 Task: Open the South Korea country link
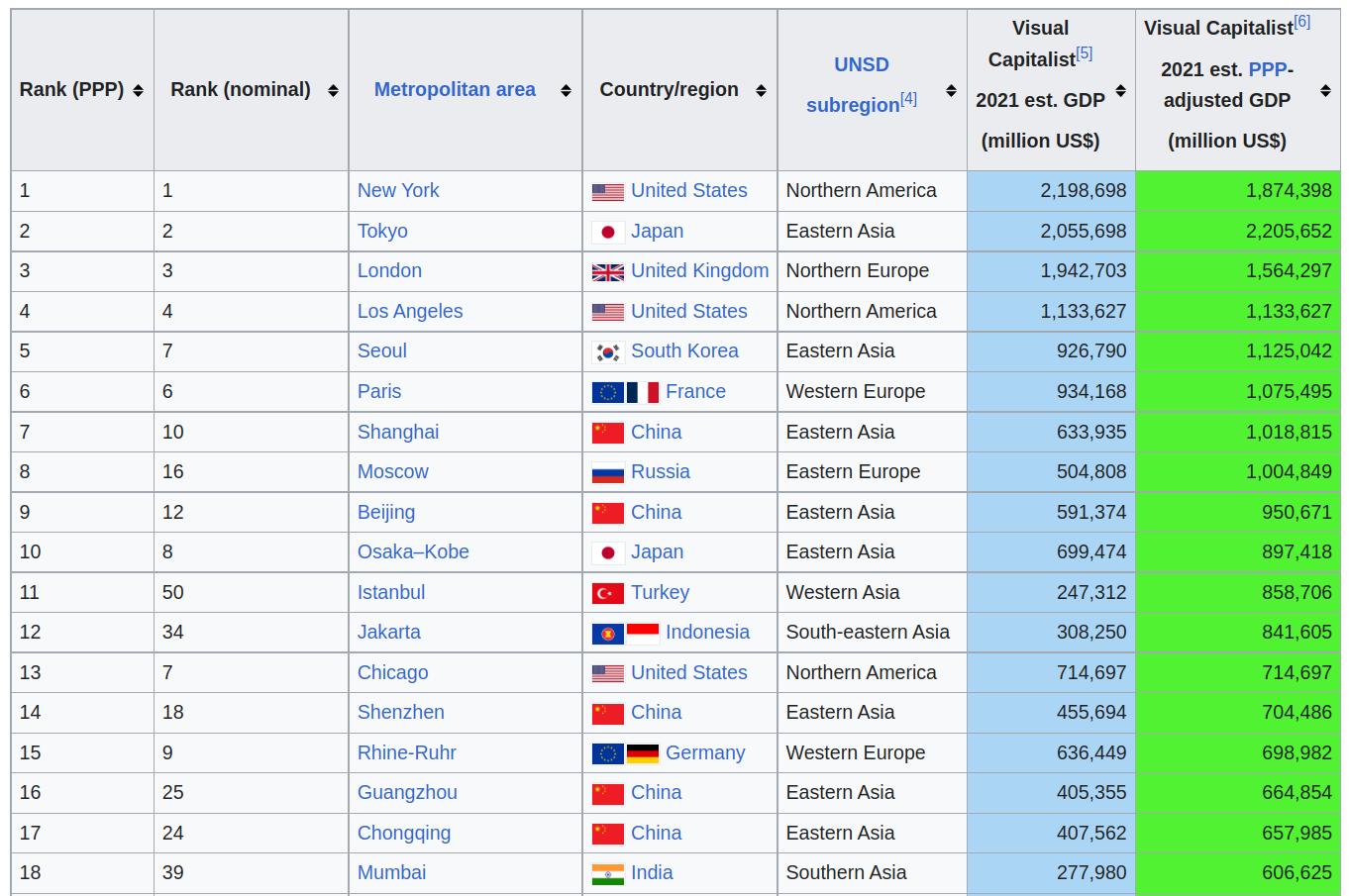[x=684, y=350]
